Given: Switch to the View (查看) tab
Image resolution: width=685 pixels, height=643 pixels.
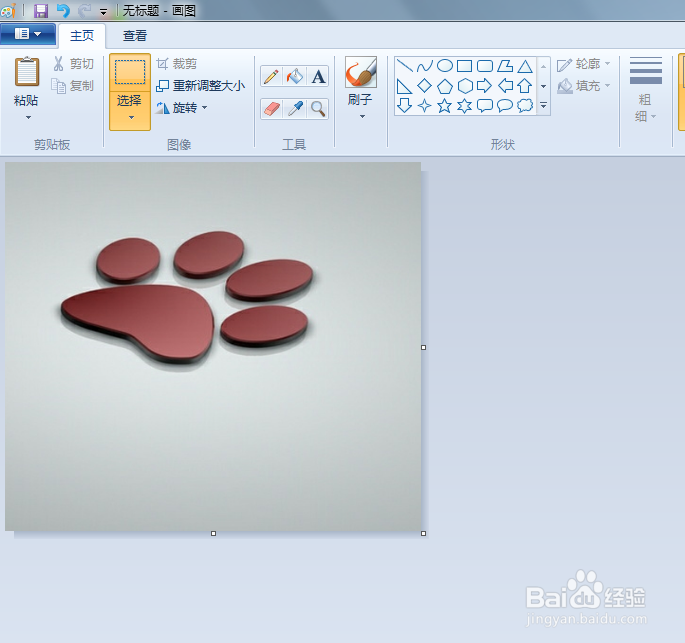Looking at the screenshot, I should pos(135,36).
